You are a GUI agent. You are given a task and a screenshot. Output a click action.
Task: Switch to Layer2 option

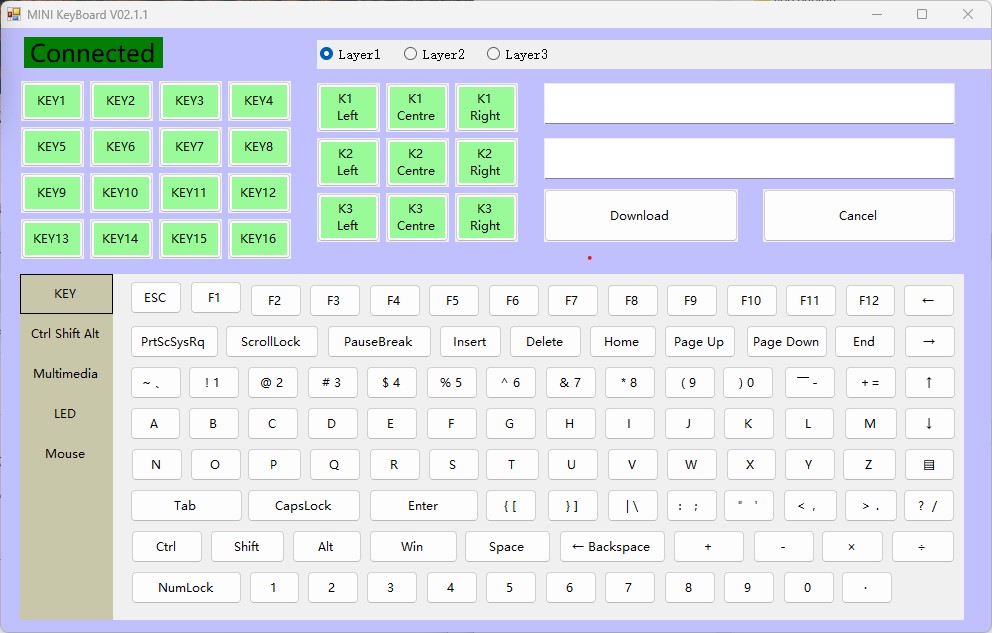click(411, 54)
